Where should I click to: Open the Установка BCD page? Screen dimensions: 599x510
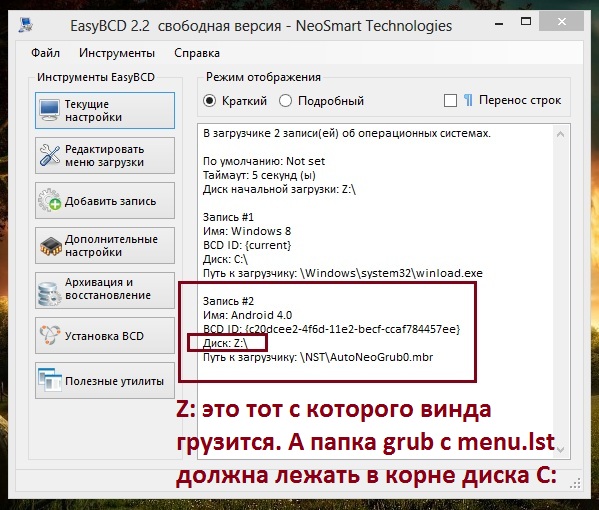pos(105,335)
